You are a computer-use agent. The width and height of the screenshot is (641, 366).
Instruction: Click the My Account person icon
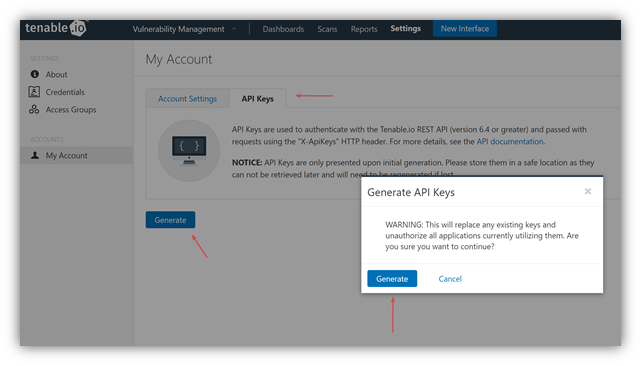(x=35, y=155)
